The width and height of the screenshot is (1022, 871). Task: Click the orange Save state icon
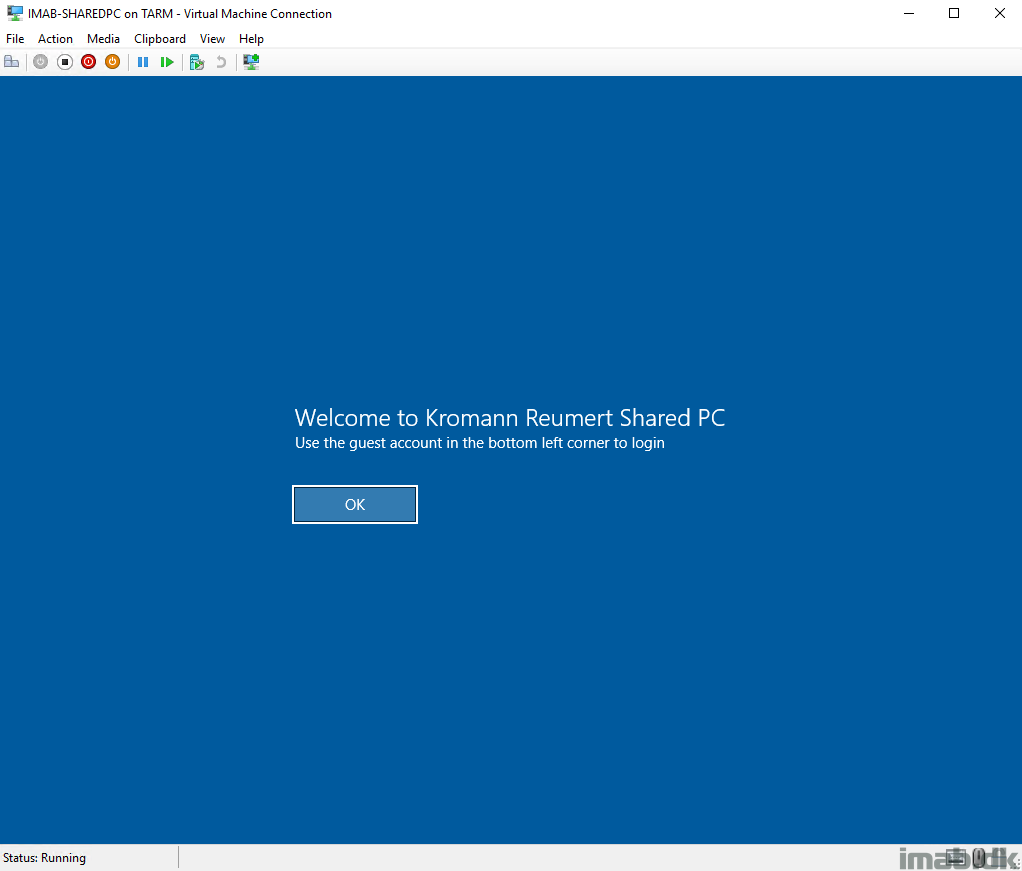pos(113,62)
